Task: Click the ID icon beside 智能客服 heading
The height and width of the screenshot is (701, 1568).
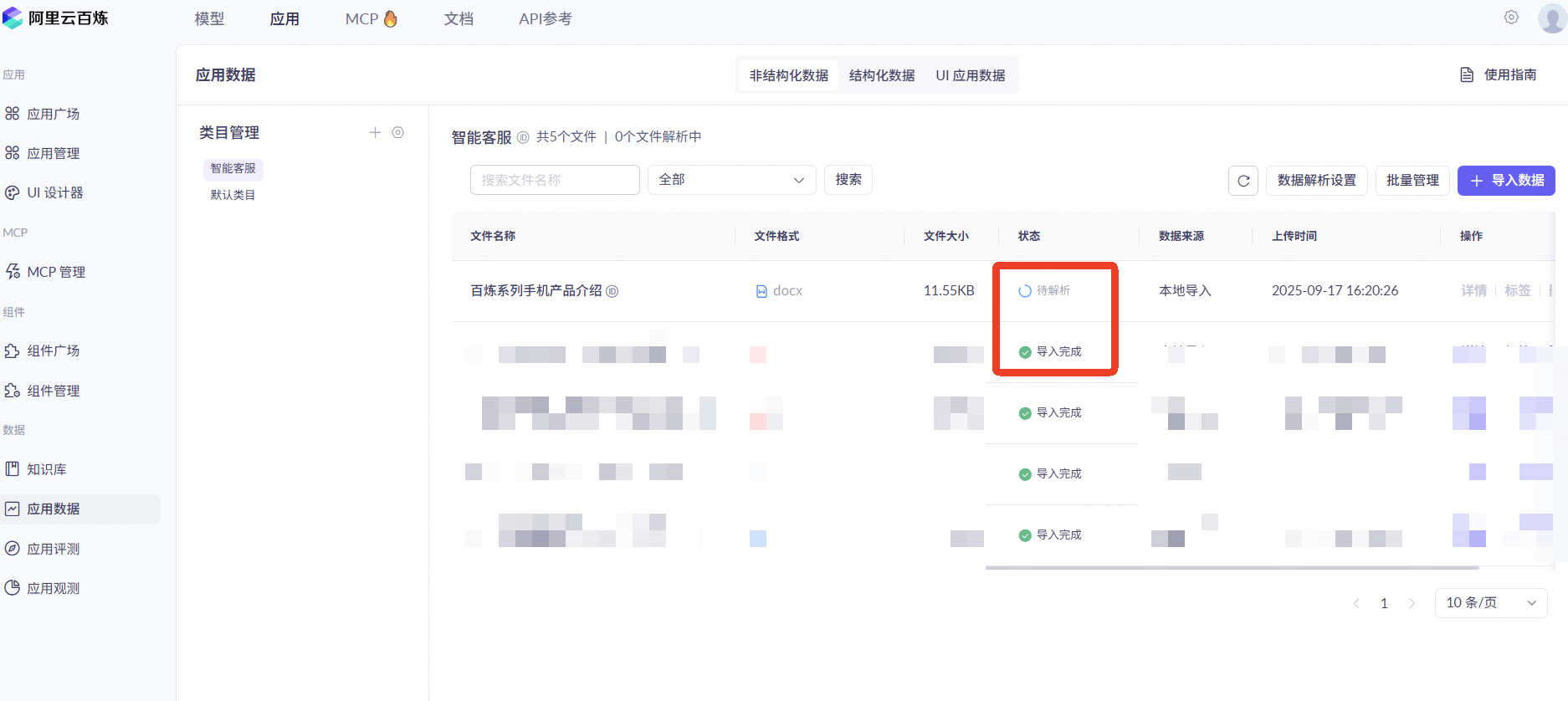Action: 523,137
